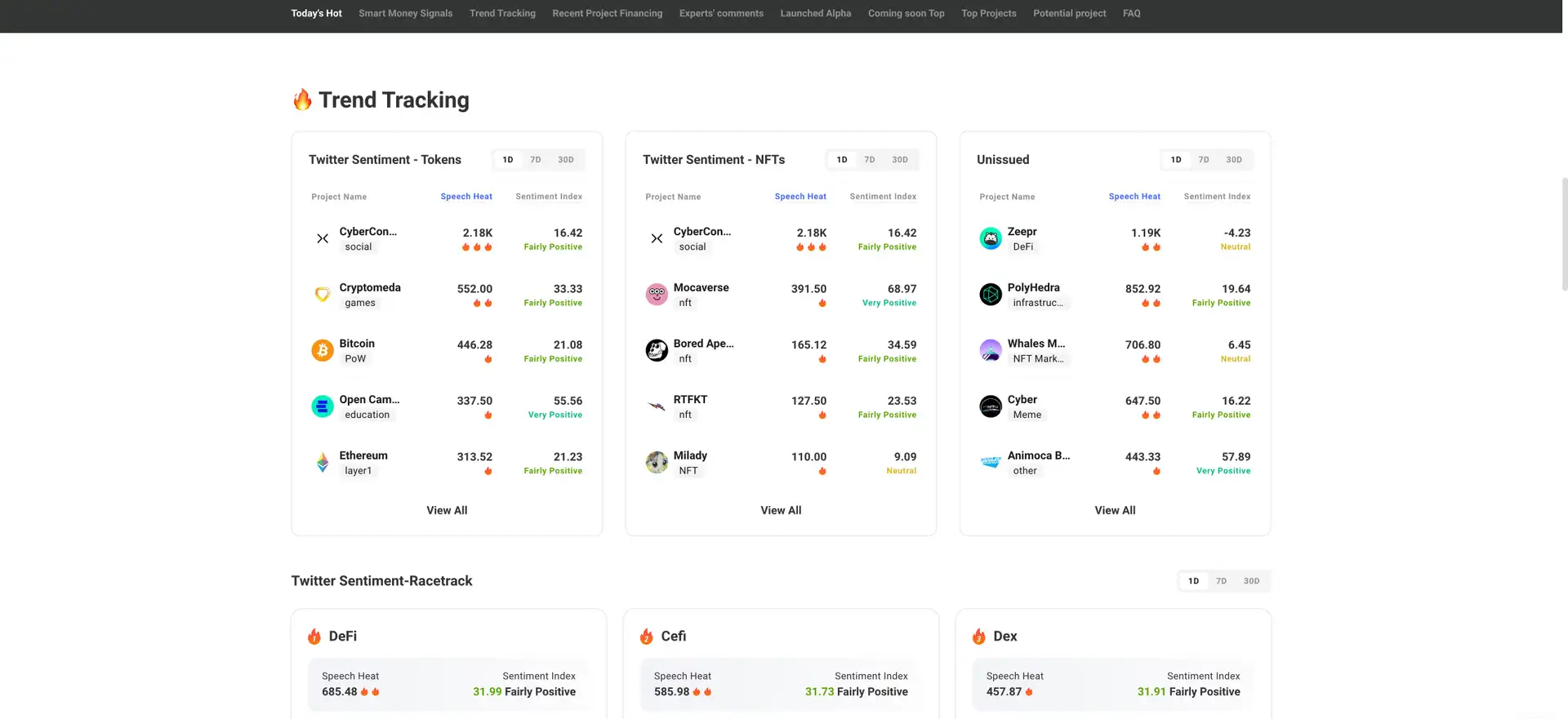Click the Bored Ape avatar icon

(x=657, y=351)
